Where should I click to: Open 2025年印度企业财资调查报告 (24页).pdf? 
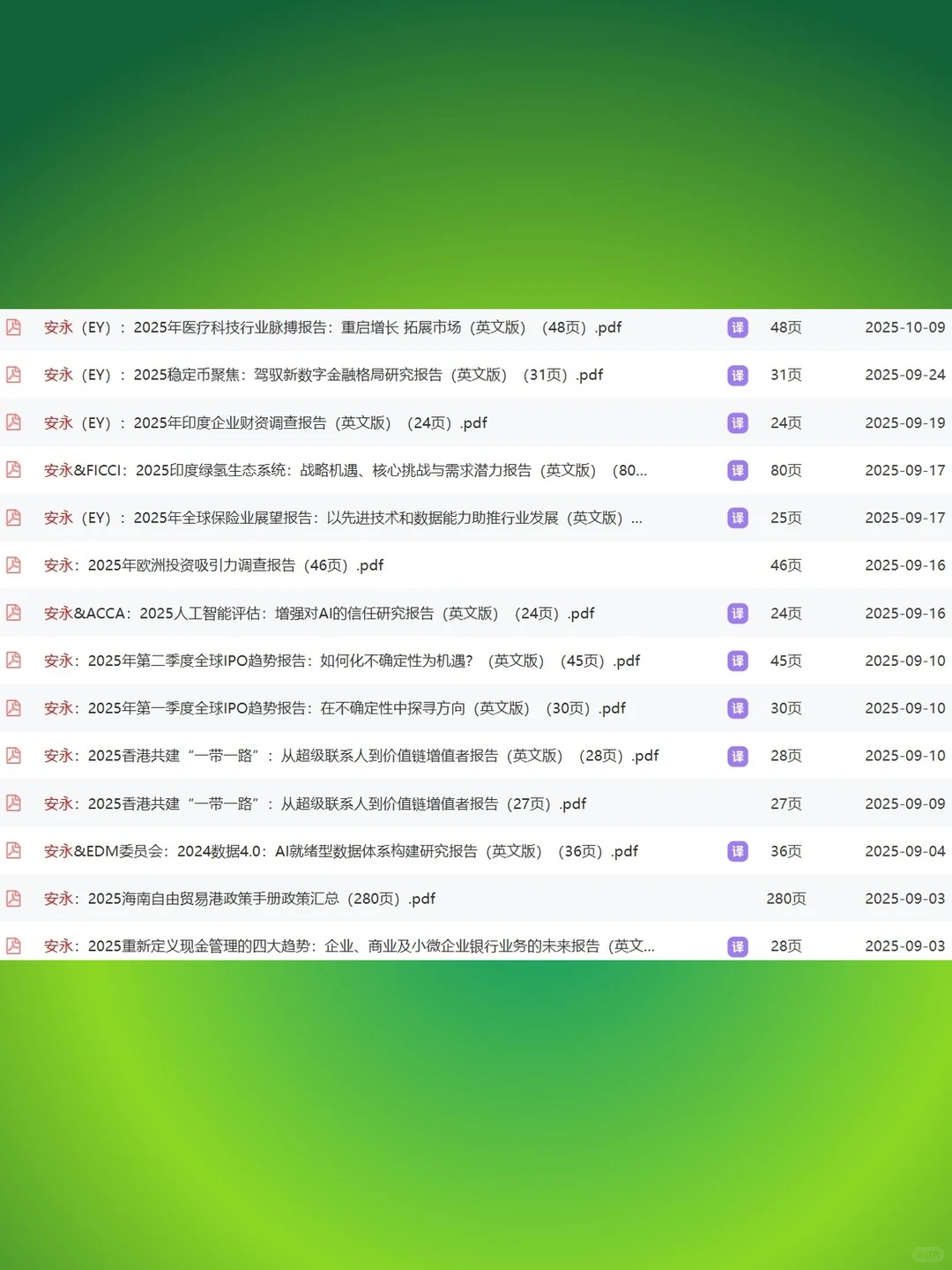coord(265,422)
